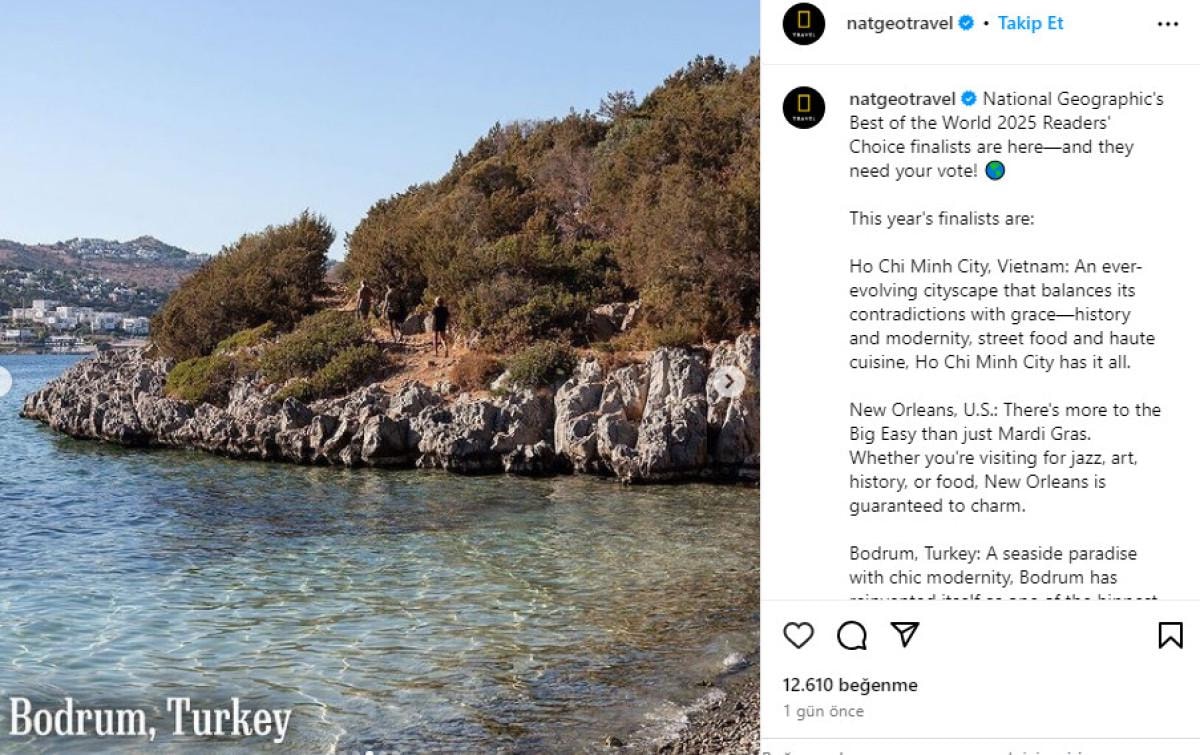The image size is (1200, 755).
Task: Open the three-dot more options menu
Action: click(x=1168, y=24)
